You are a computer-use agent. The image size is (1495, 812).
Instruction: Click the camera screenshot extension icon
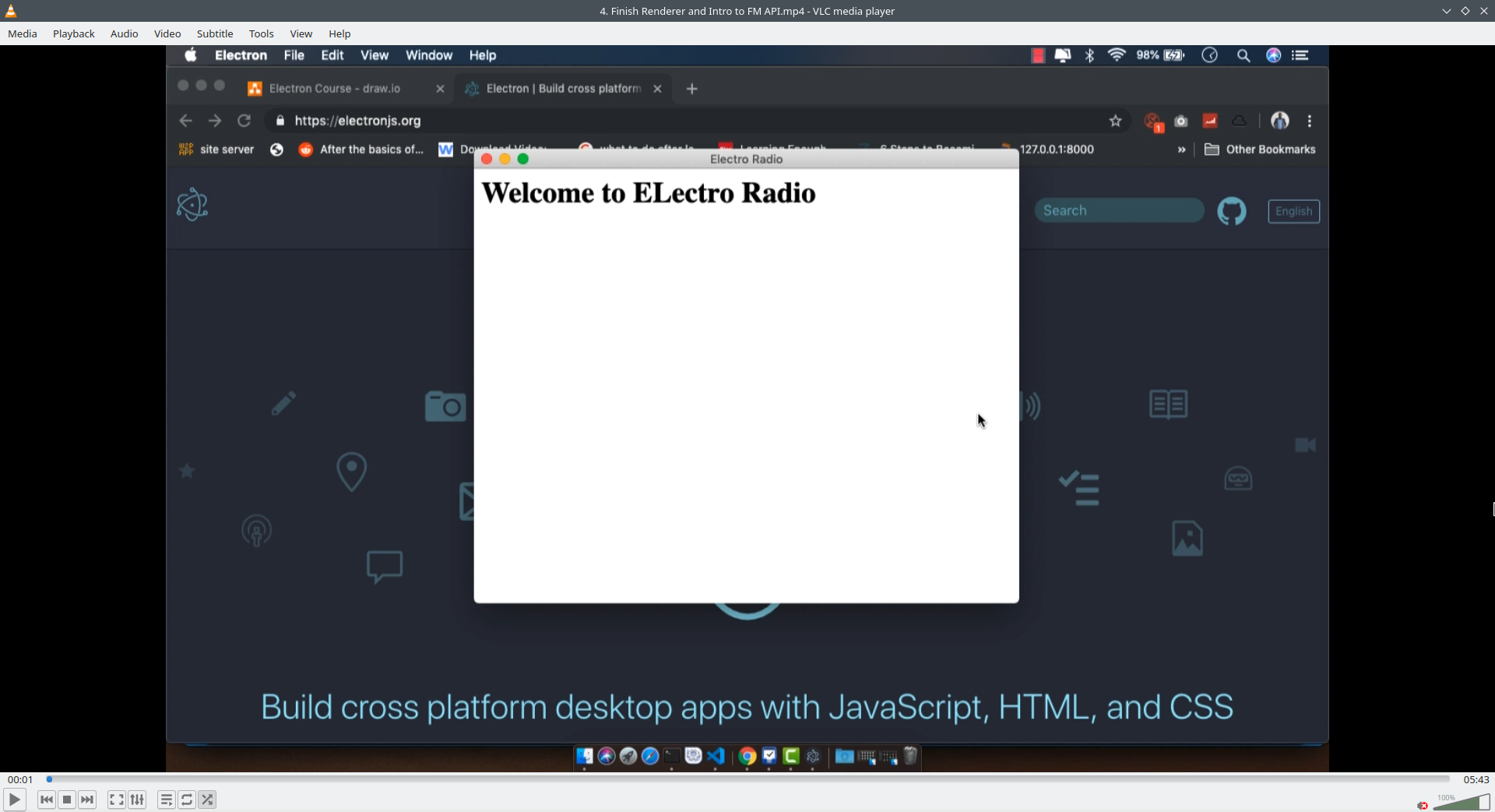pyautogui.click(x=1181, y=121)
